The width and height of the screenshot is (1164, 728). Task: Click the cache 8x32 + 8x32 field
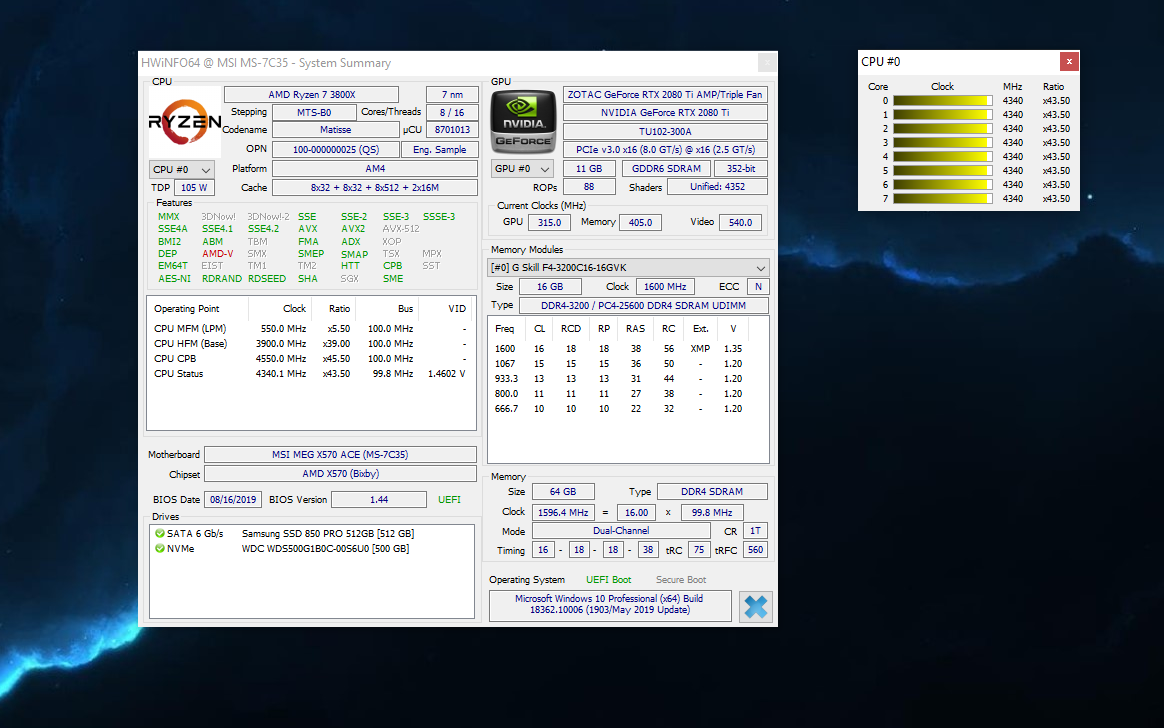point(375,188)
